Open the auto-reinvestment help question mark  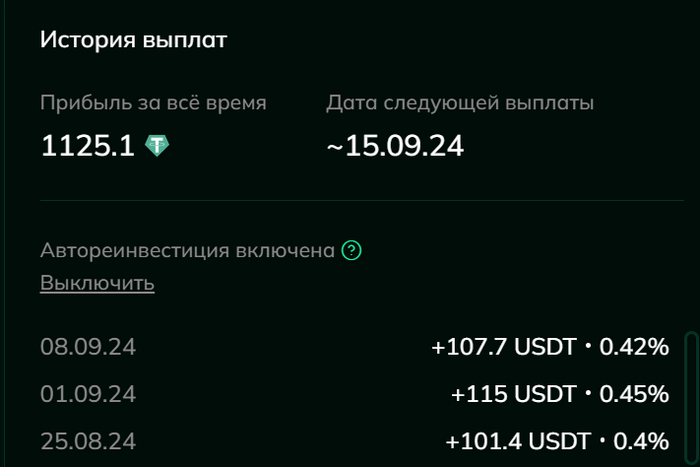(351, 250)
